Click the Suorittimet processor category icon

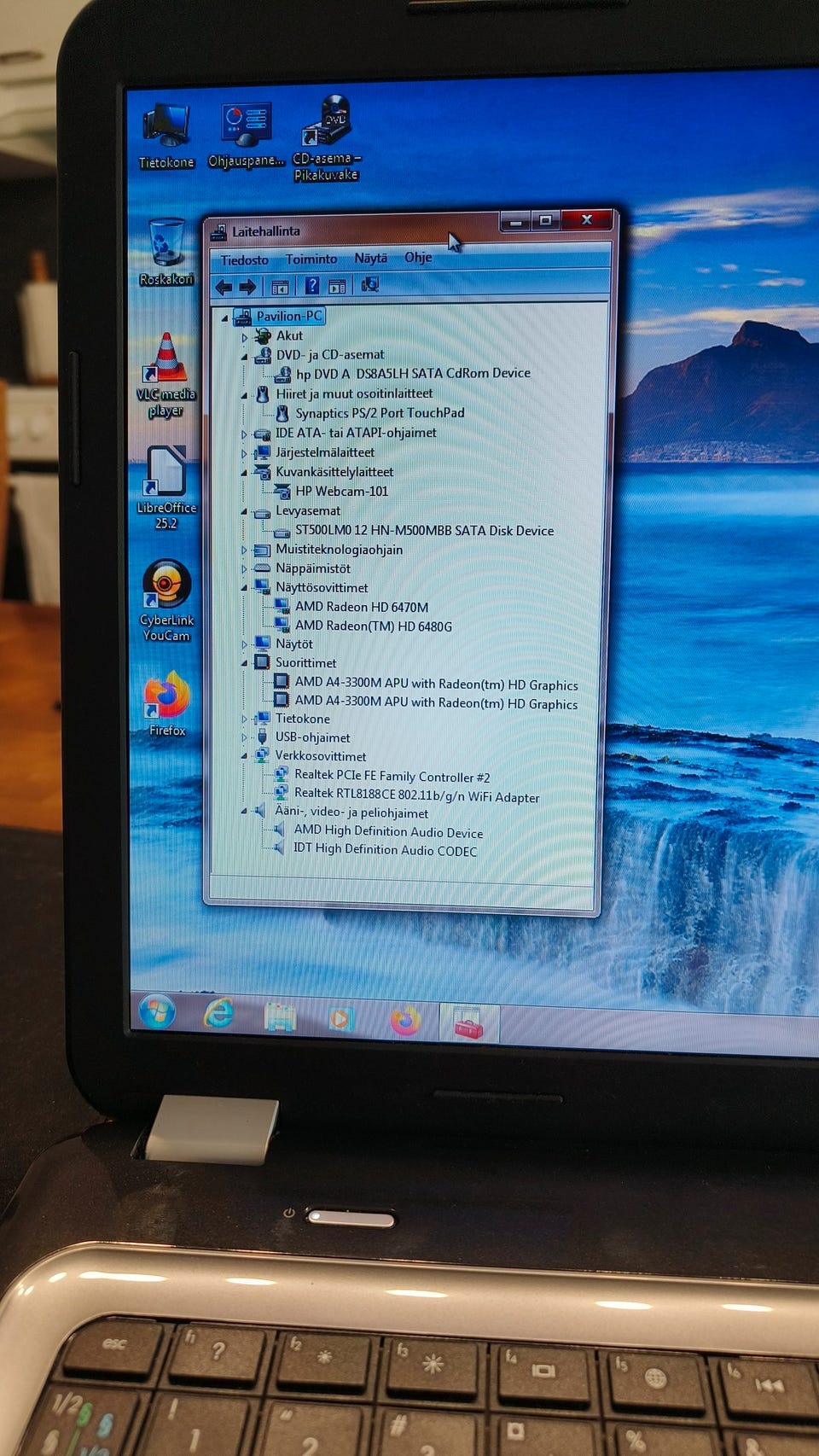(x=262, y=662)
